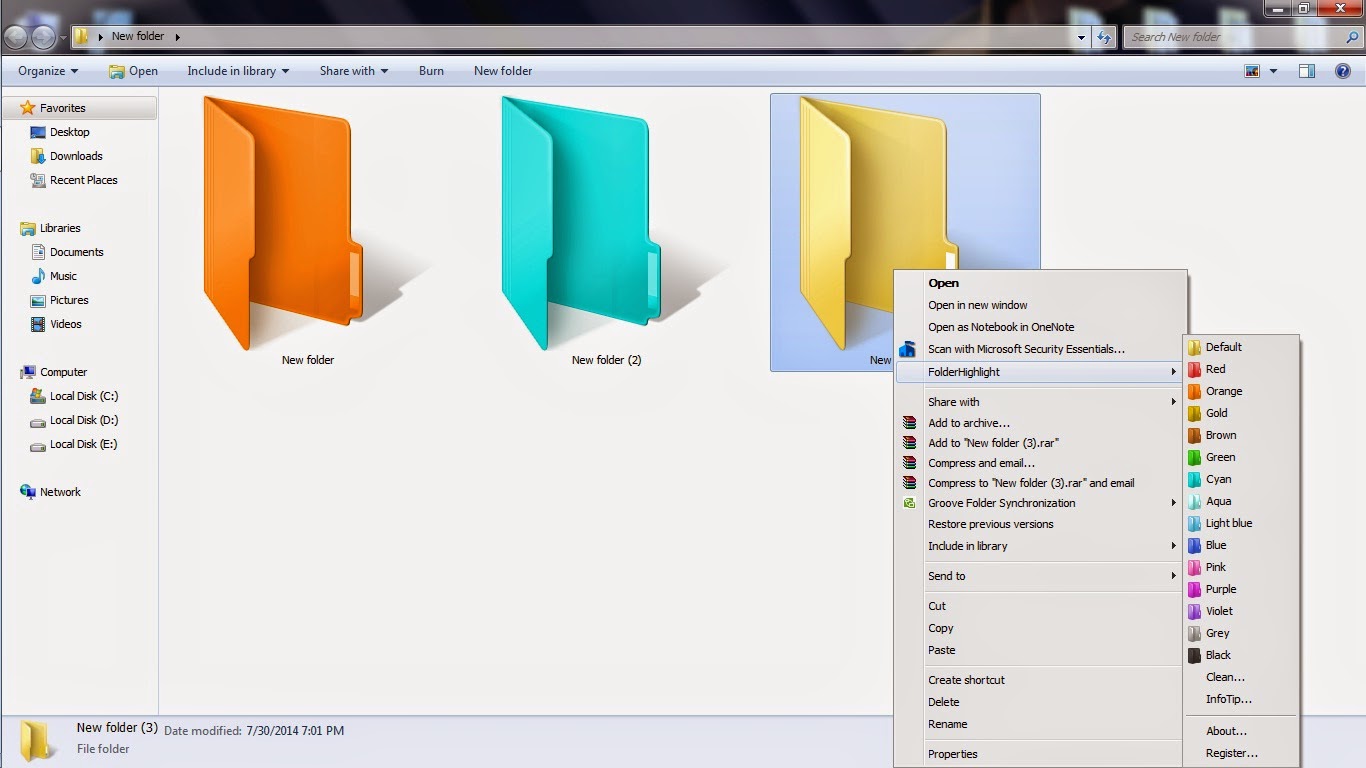The width and height of the screenshot is (1366, 768).
Task: Select the Desktop icon in Favorites
Action: coord(38,132)
